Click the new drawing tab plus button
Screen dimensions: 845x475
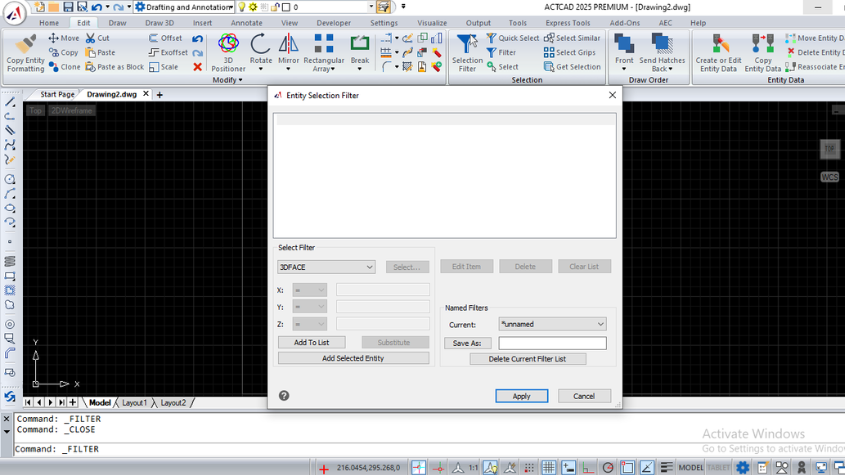[160, 94]
